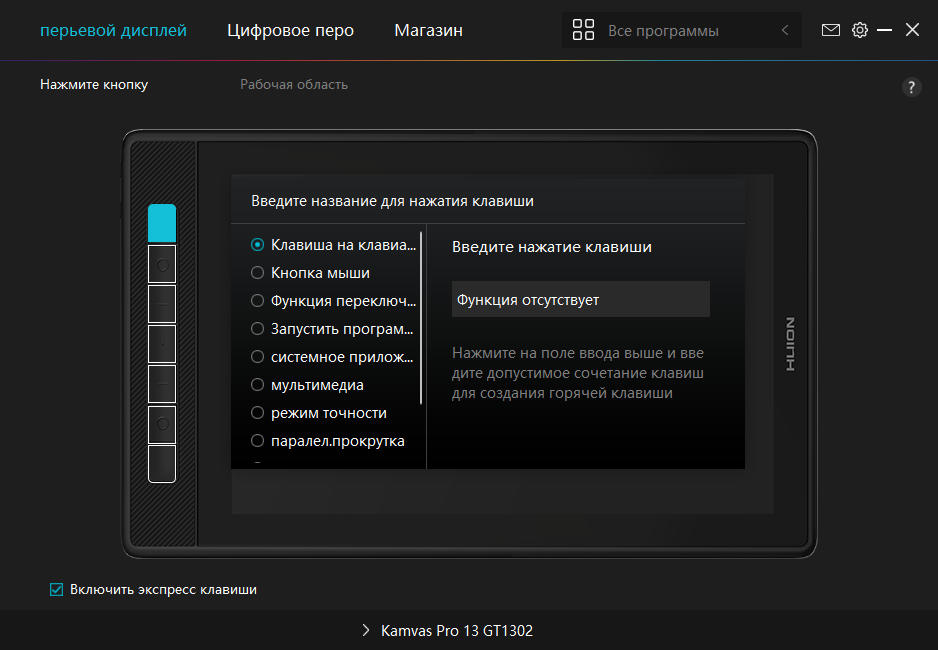Viewport: 938px width, 650px height.
Task: Open the mail feedback icon
Action: click(830, 30)
